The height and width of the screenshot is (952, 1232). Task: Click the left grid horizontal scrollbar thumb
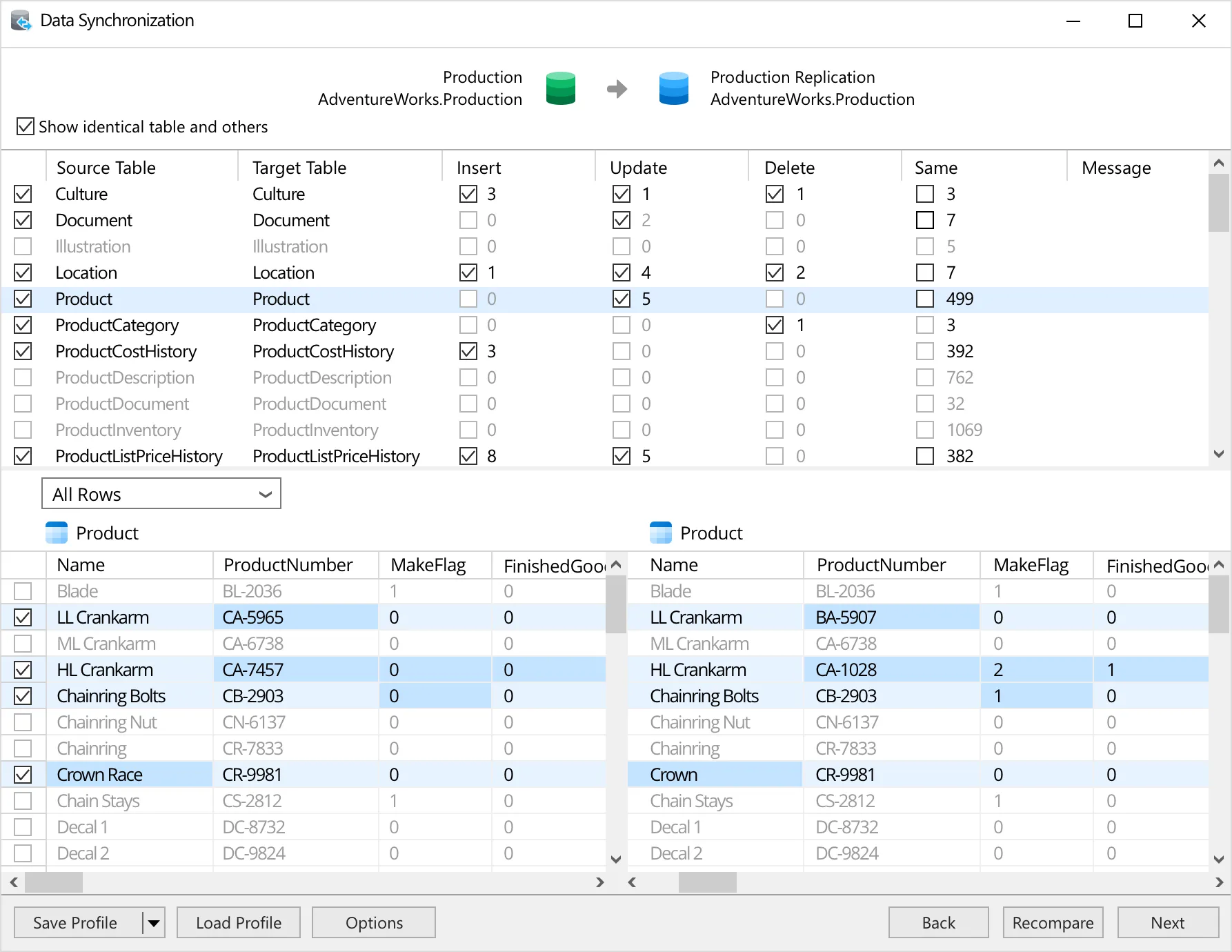[x=54, y=882]
